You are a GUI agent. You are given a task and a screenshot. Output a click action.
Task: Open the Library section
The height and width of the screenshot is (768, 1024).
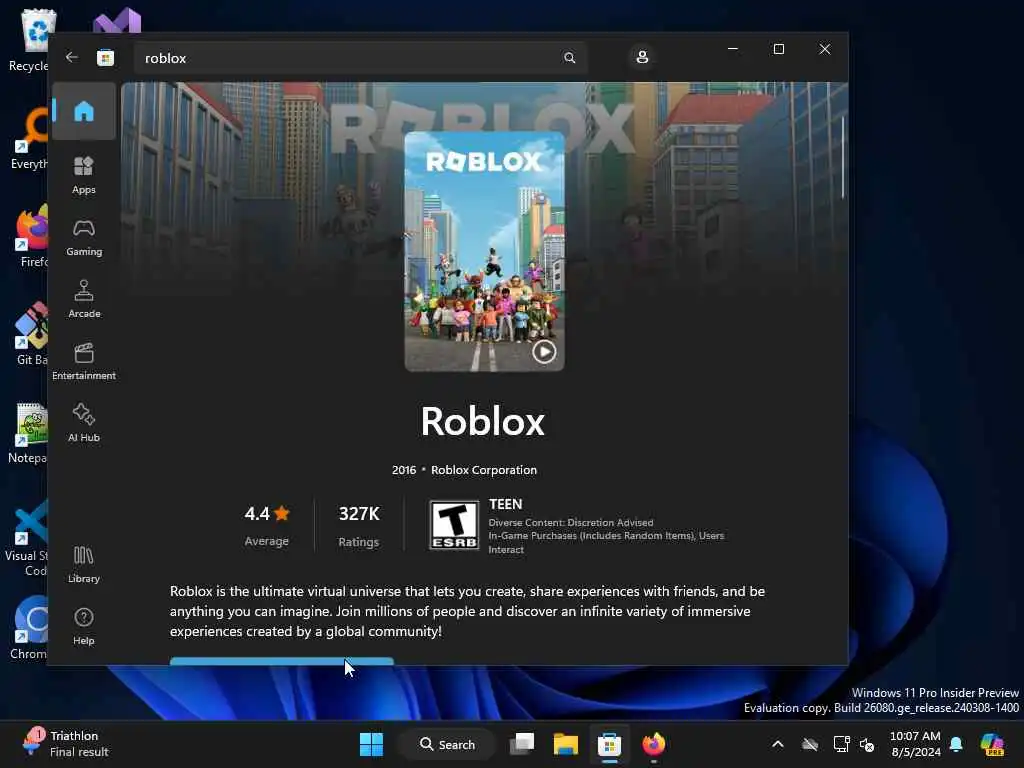[x=84, y=565]
